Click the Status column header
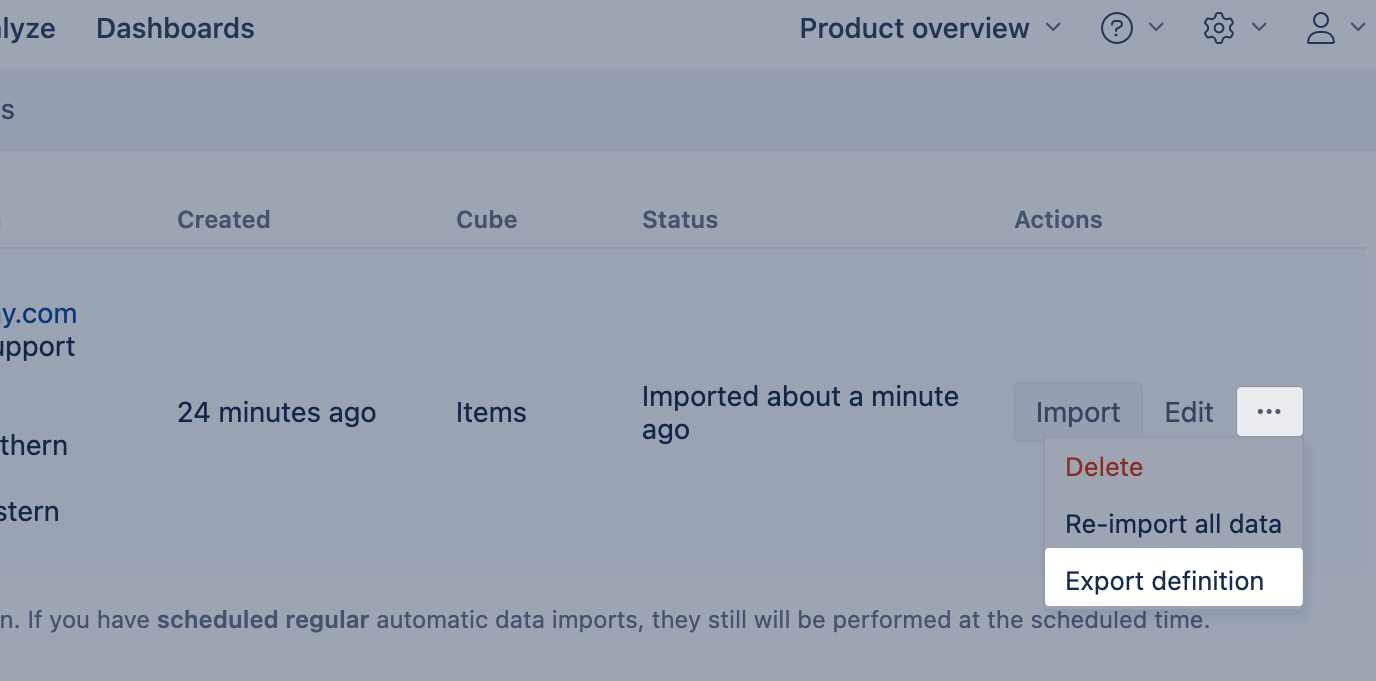Screen dimensions: 1376x681 [680, 220]
